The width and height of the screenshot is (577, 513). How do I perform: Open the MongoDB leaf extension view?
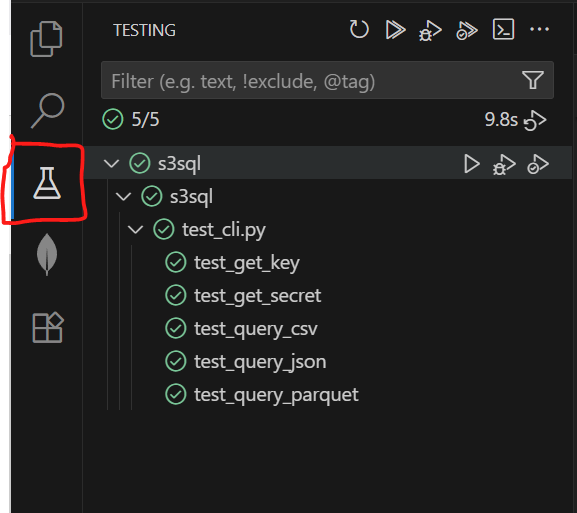tap(47, 254)
